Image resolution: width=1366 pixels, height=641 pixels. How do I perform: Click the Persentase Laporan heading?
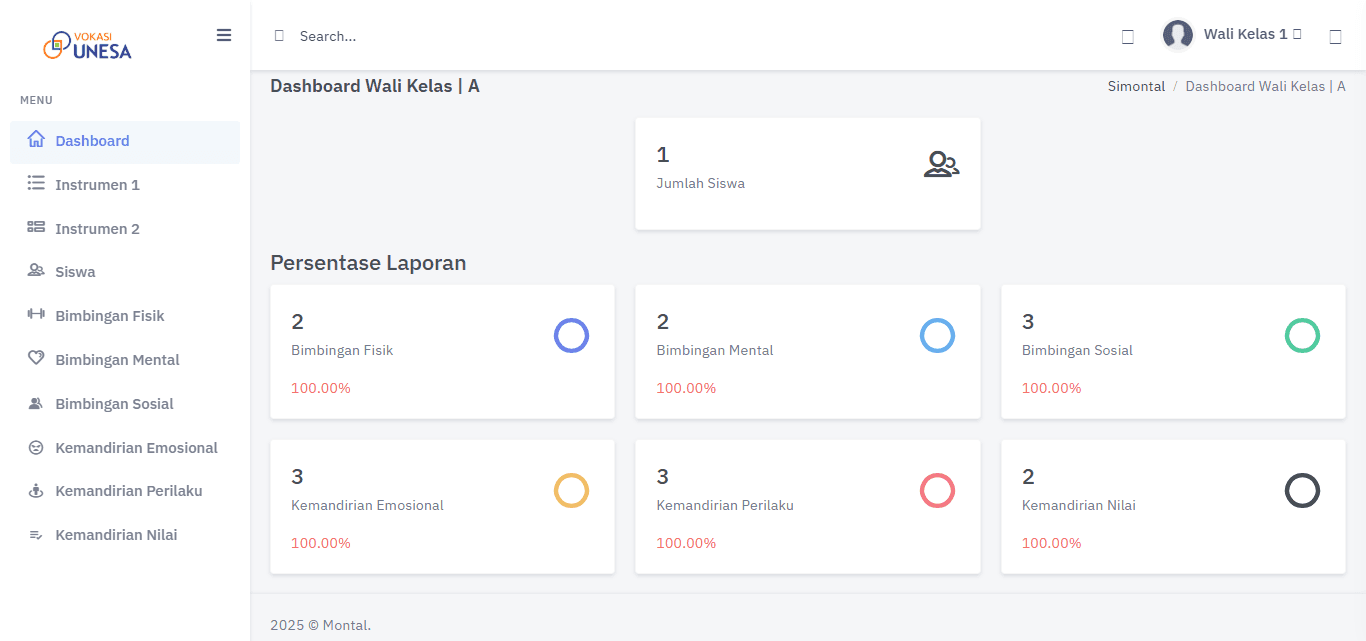pyautogui.click(x=368, y=263)
